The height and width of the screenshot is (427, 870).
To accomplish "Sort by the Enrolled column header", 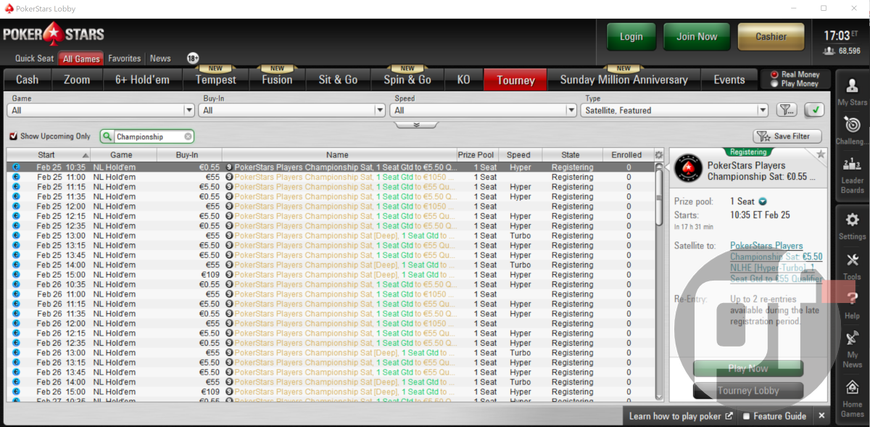I will coord(628,155).
